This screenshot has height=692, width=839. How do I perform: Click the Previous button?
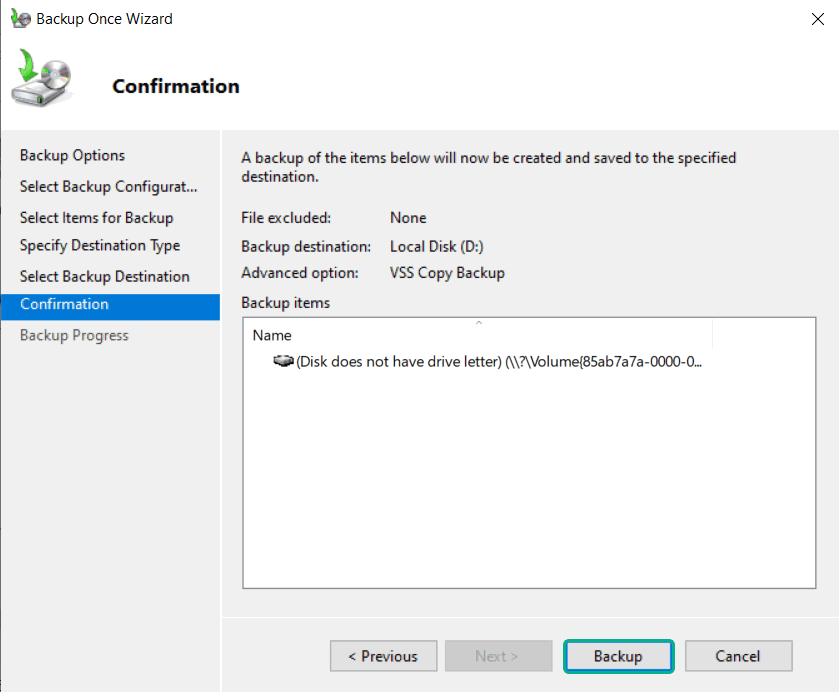(x=383, y=656)
